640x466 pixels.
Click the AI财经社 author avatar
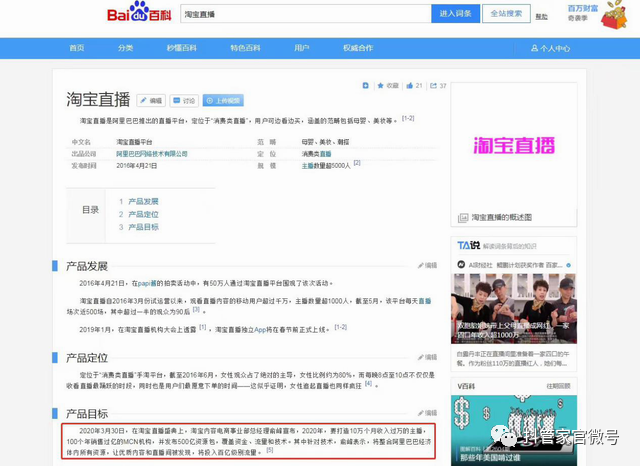461,265
